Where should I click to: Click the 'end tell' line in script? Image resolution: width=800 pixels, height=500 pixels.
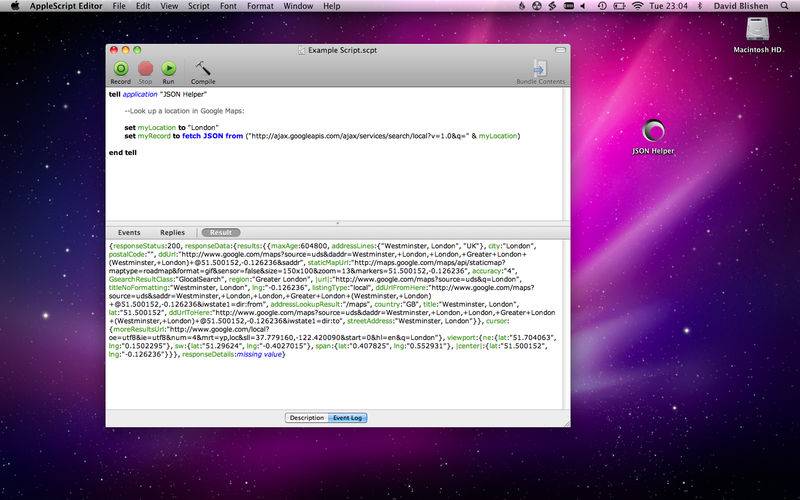123,153
